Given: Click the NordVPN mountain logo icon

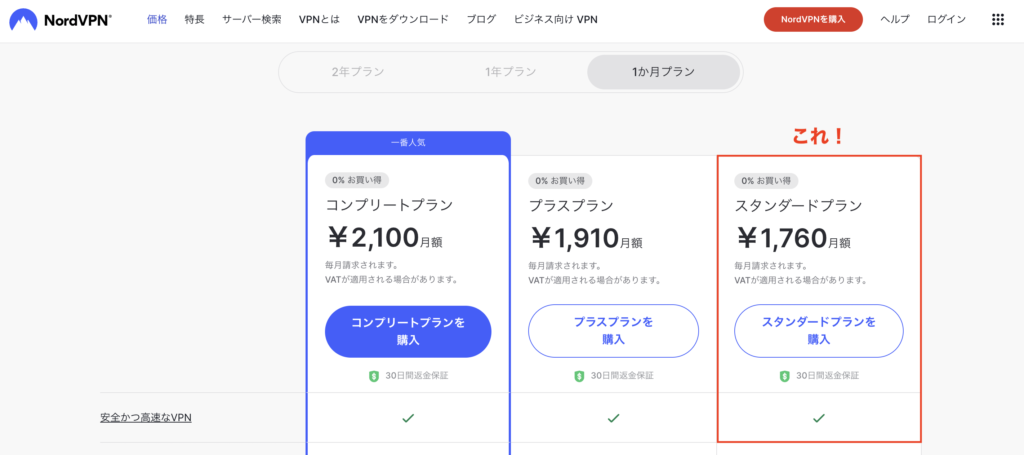Looking at the screenshot, I should coord(23,20).
